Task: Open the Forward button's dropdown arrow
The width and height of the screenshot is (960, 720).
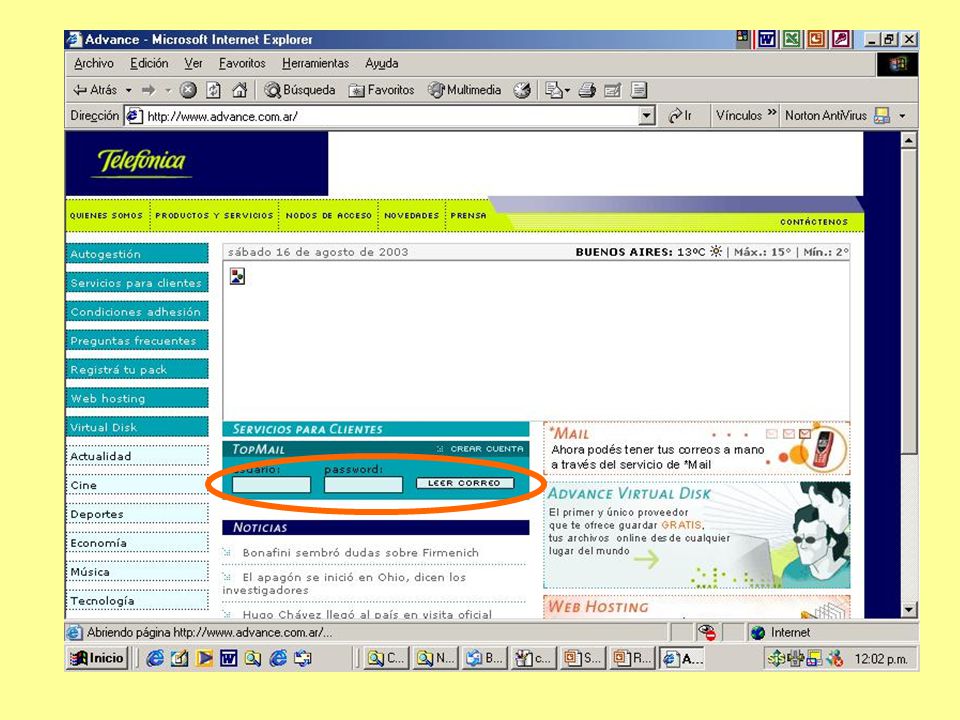Action: click(x=168, y=91)
